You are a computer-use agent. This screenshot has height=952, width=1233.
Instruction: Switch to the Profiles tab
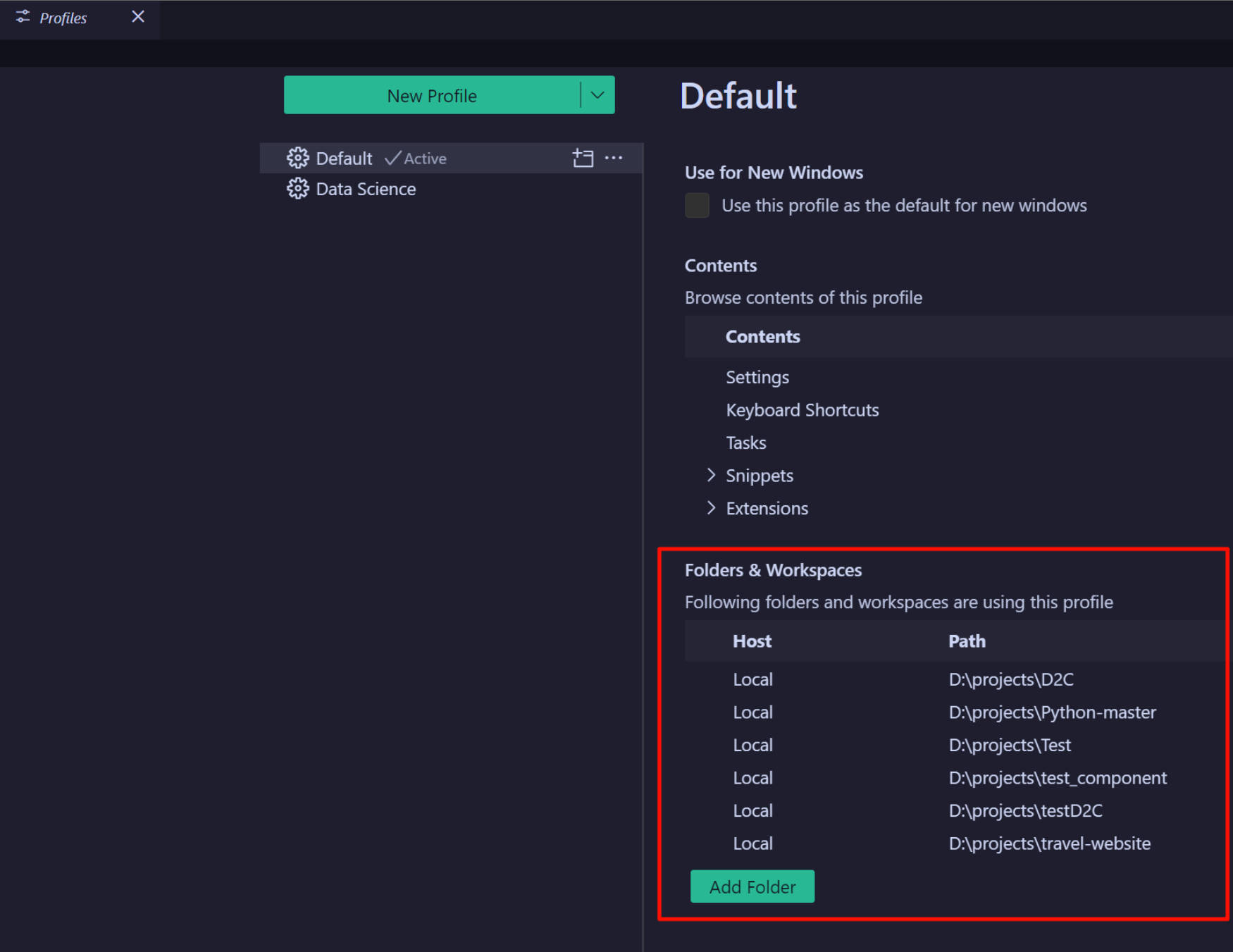[63, 17]
